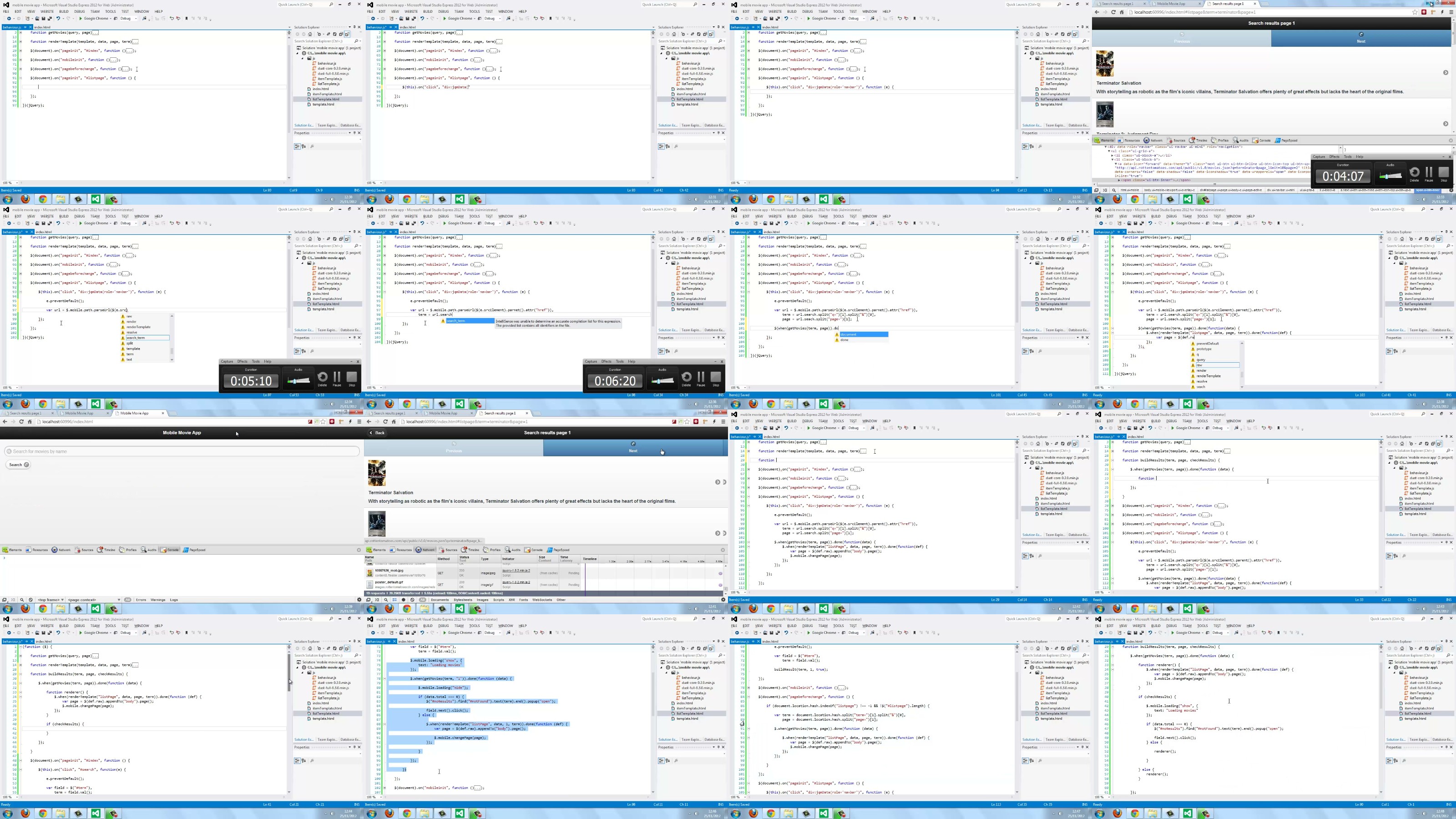
Task: Open Debug configuration dropdown in the 0:05:10 window
Action: tap(129, 223)
